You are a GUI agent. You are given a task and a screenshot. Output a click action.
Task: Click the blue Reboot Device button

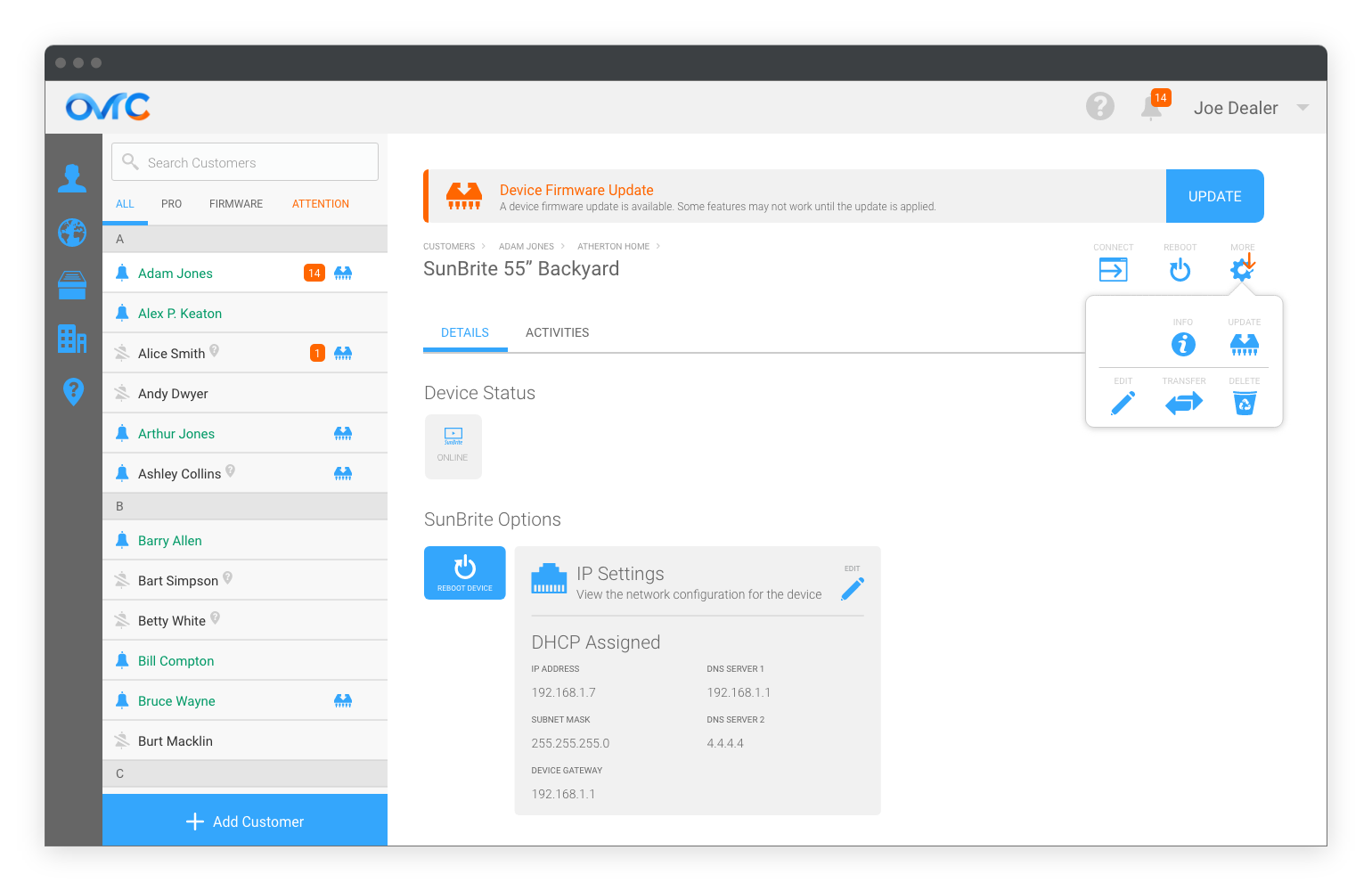[465, 573]
